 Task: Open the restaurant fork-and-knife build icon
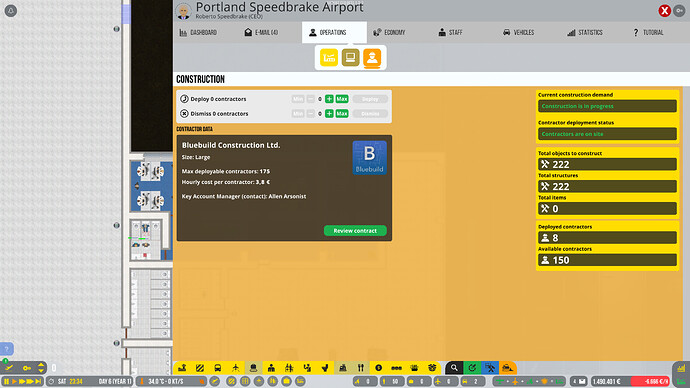(x=361, y=368)
